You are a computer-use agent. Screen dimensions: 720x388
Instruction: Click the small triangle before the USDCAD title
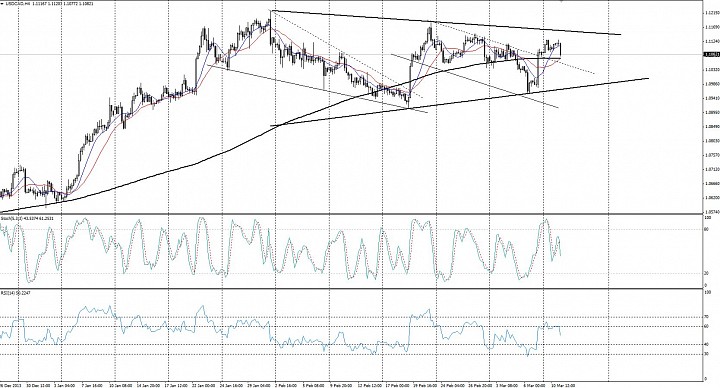(2, 4)
